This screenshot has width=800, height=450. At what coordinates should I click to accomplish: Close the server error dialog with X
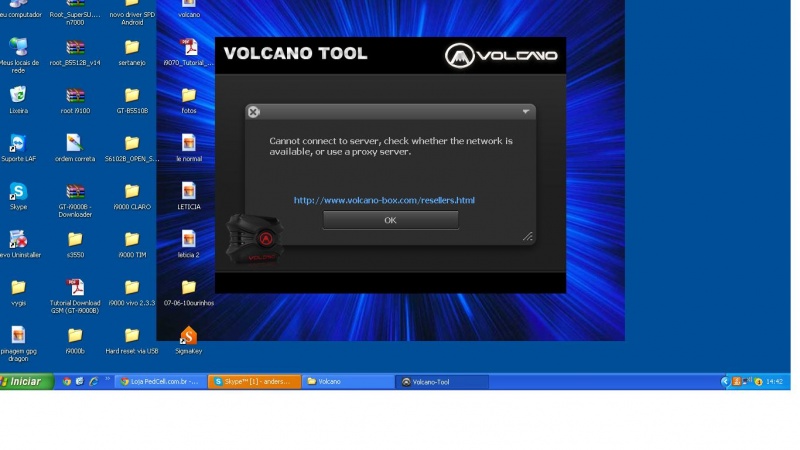(254, 112)
